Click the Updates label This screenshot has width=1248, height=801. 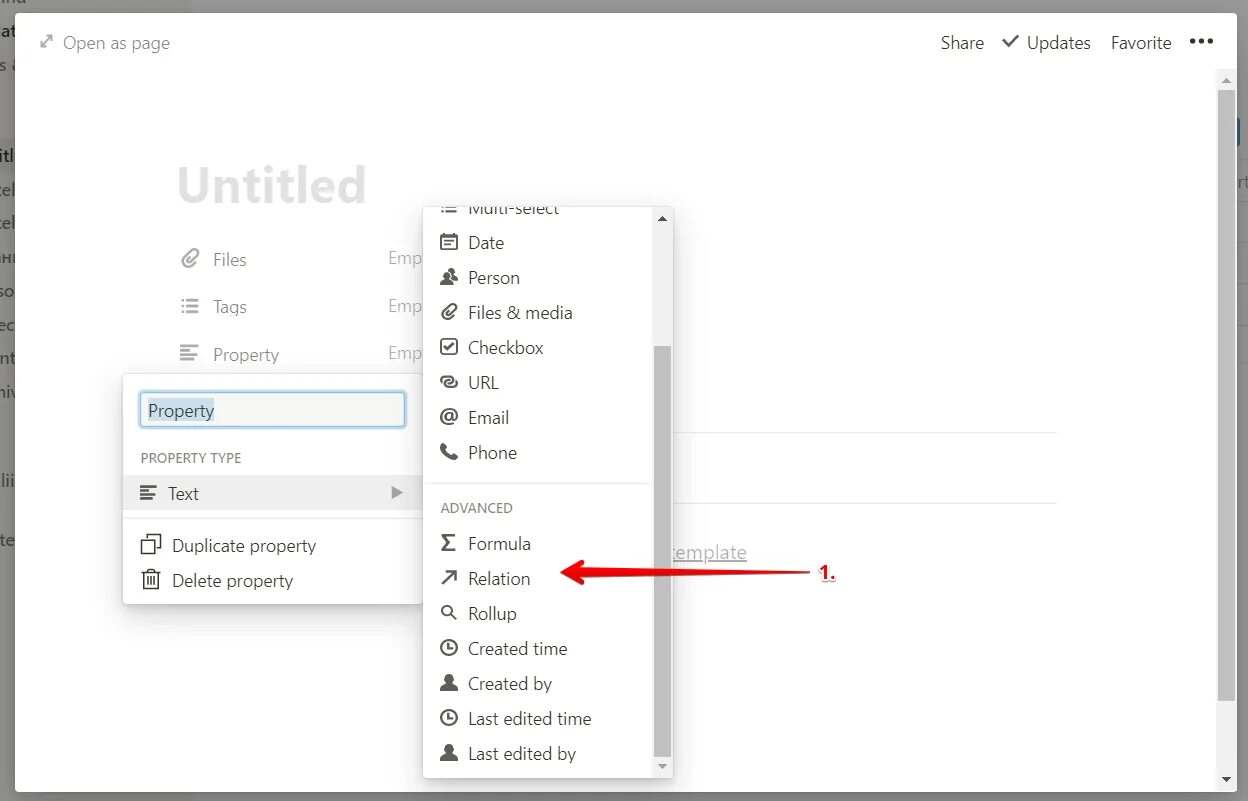click(x=1058, y=42)
